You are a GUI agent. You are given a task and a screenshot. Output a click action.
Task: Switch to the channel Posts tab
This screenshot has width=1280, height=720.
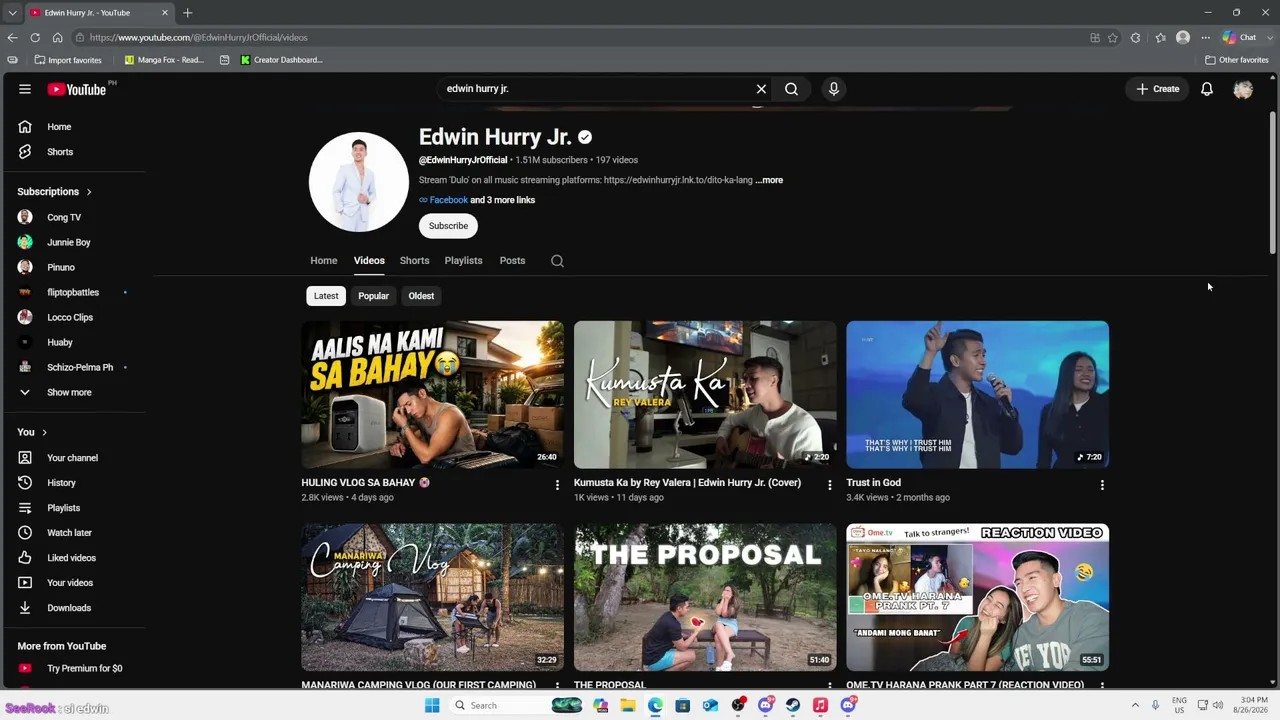pos(513,261)
